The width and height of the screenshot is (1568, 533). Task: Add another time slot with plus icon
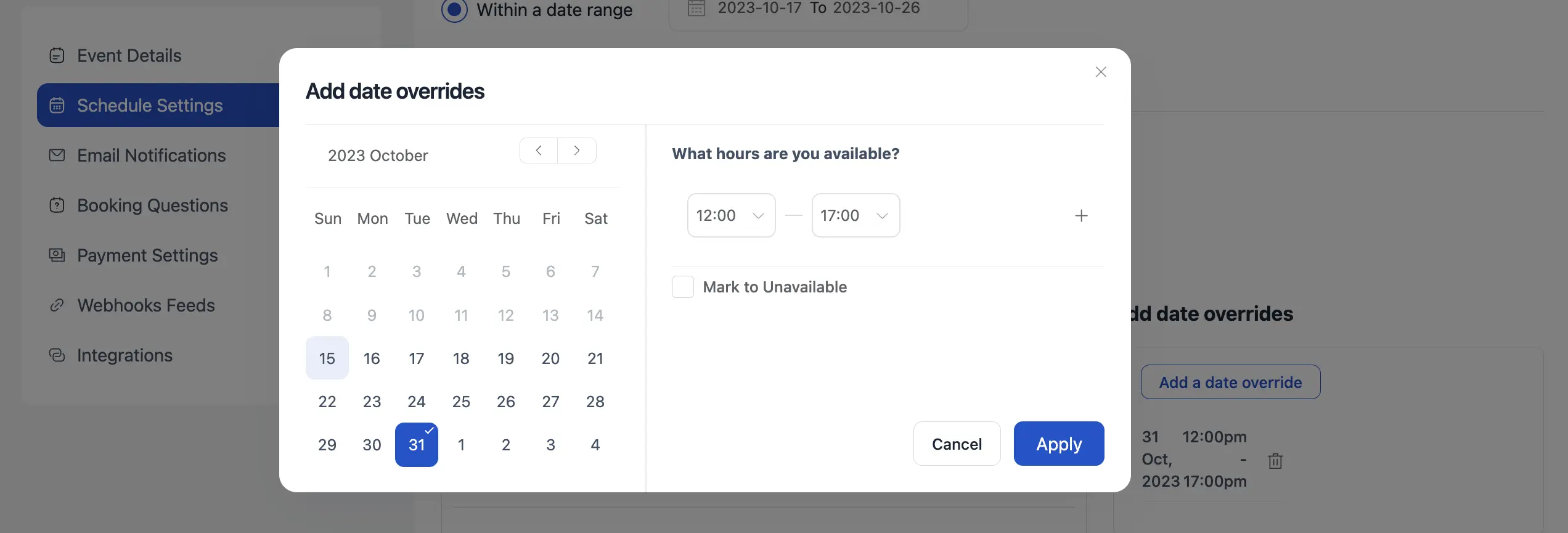point(1081,215)
